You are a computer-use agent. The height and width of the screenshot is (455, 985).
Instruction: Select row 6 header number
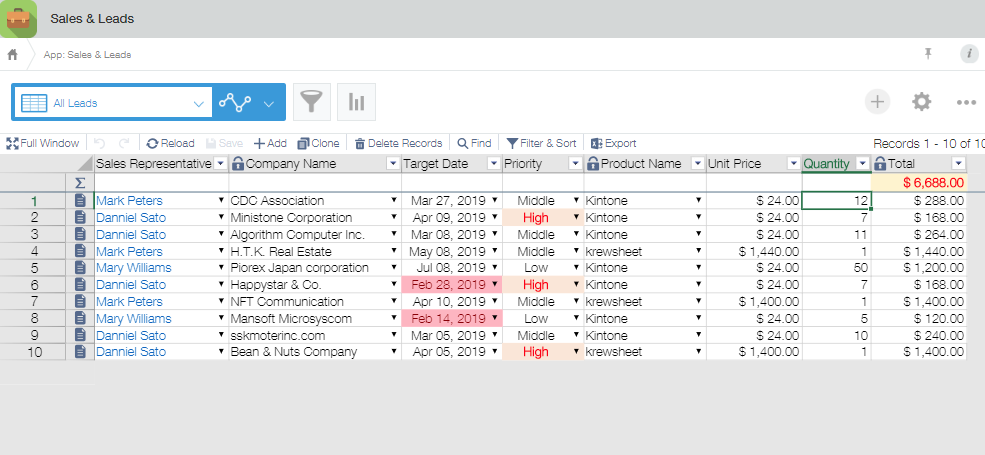[x=34, y=285]
